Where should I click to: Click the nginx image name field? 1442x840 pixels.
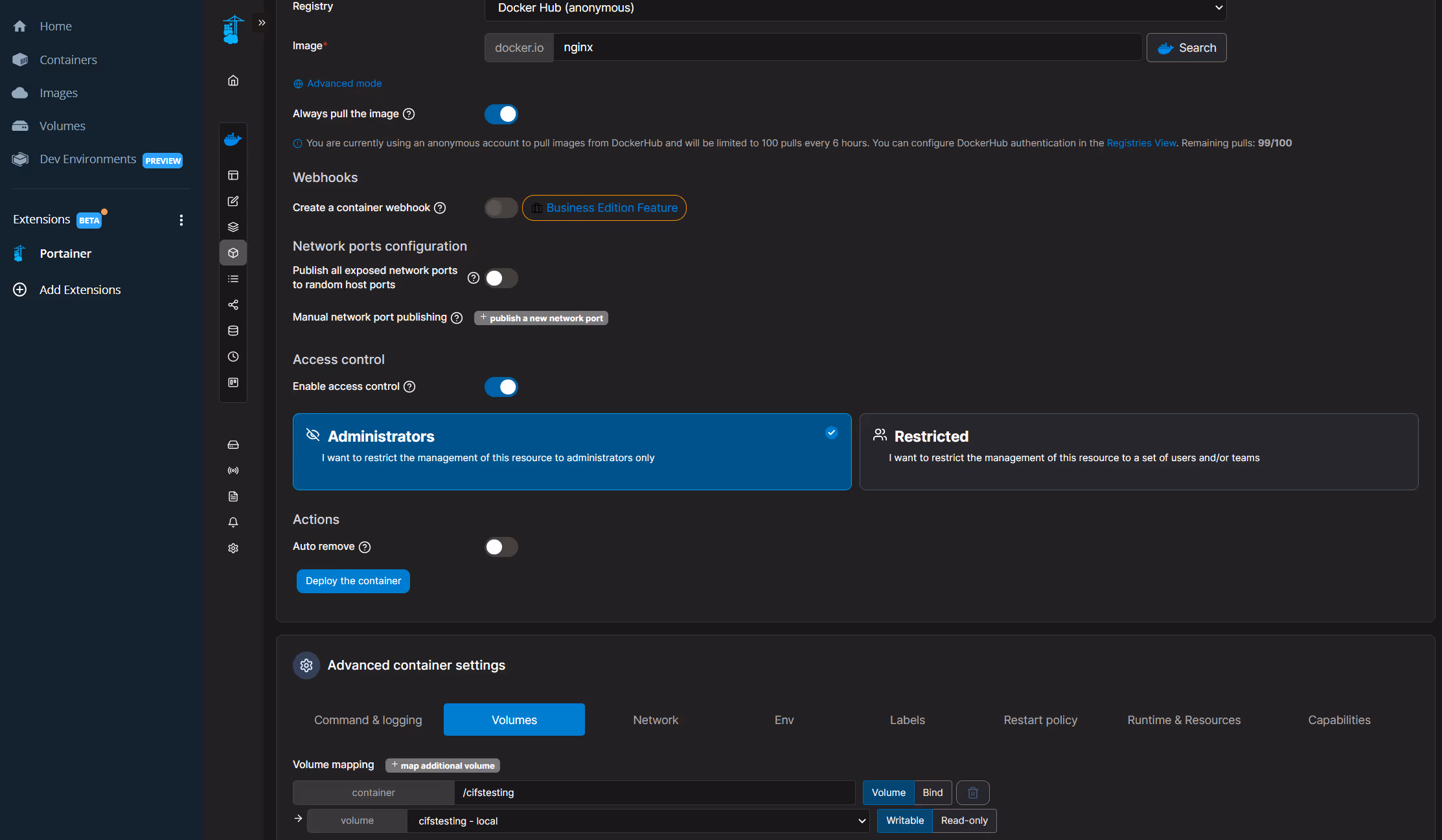point(847,47)
